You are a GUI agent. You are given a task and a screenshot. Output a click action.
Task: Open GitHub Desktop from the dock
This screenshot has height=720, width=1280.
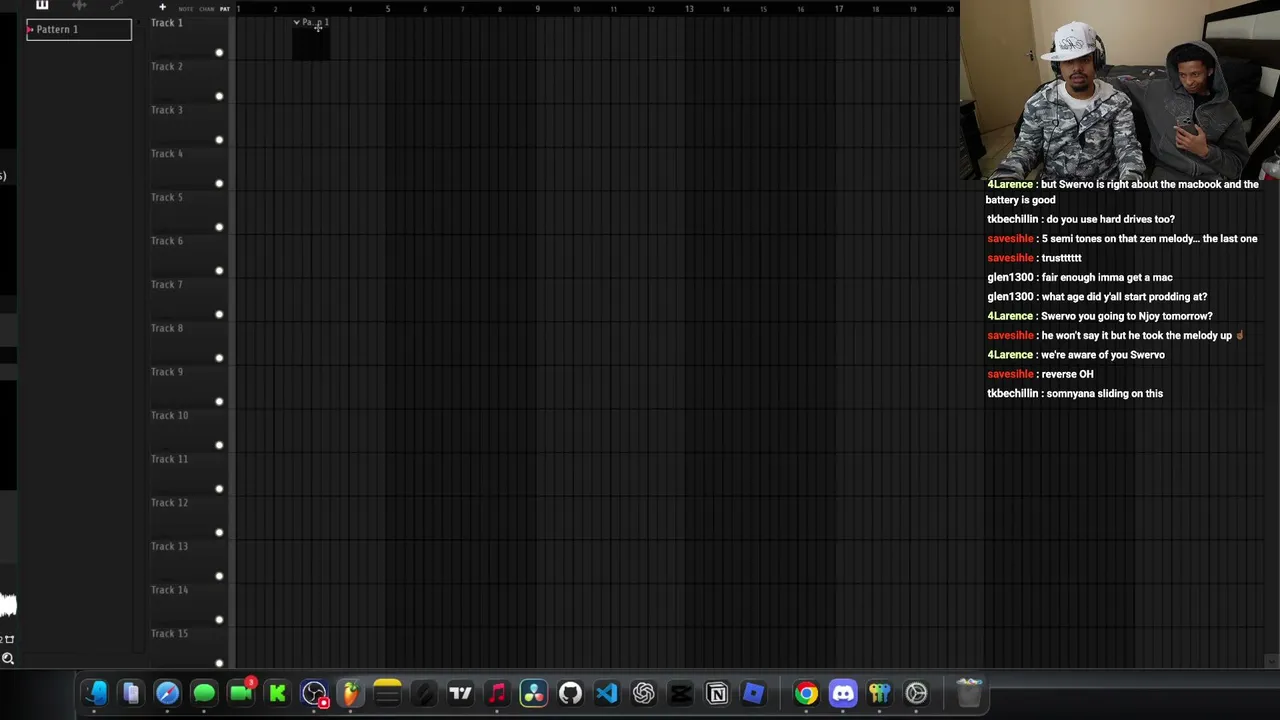570,693
